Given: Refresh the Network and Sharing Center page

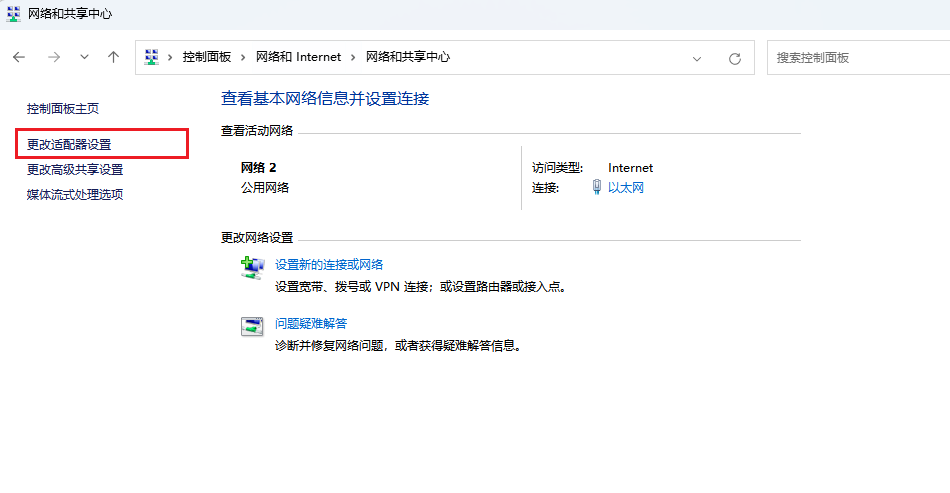Looking at the screenshot, I should pyautogui.click(x=735, y=58).
